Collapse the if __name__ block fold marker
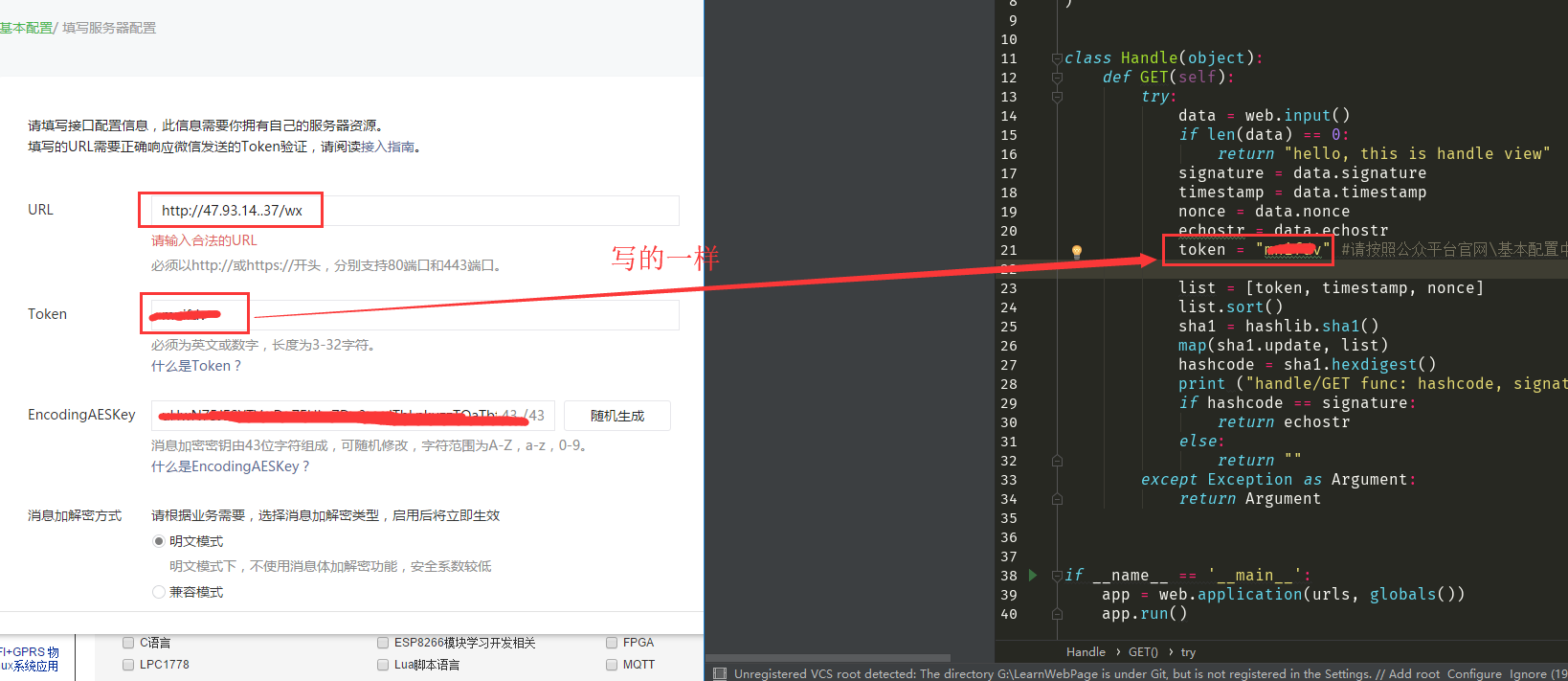The width and height of the screenshot is (1568, 681). (1057, 575)
